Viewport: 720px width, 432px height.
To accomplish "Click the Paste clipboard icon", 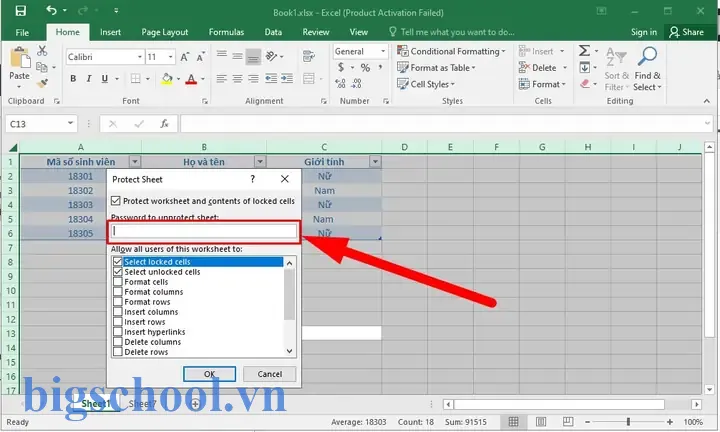I will (x=20, y=59).
